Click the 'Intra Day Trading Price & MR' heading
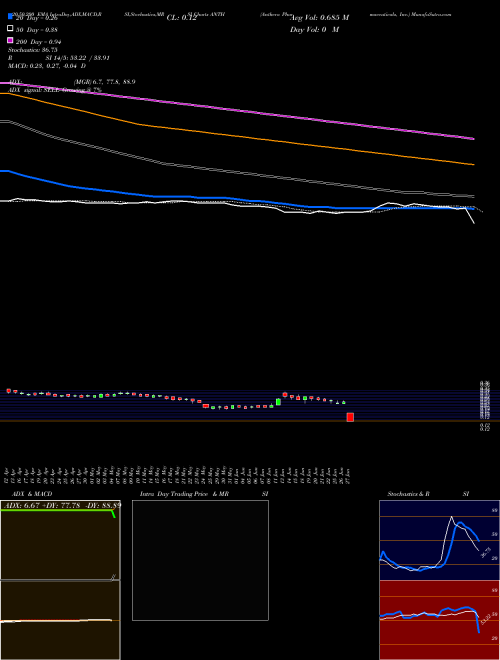Screen dimensions: 500x660 click(184, 494)
